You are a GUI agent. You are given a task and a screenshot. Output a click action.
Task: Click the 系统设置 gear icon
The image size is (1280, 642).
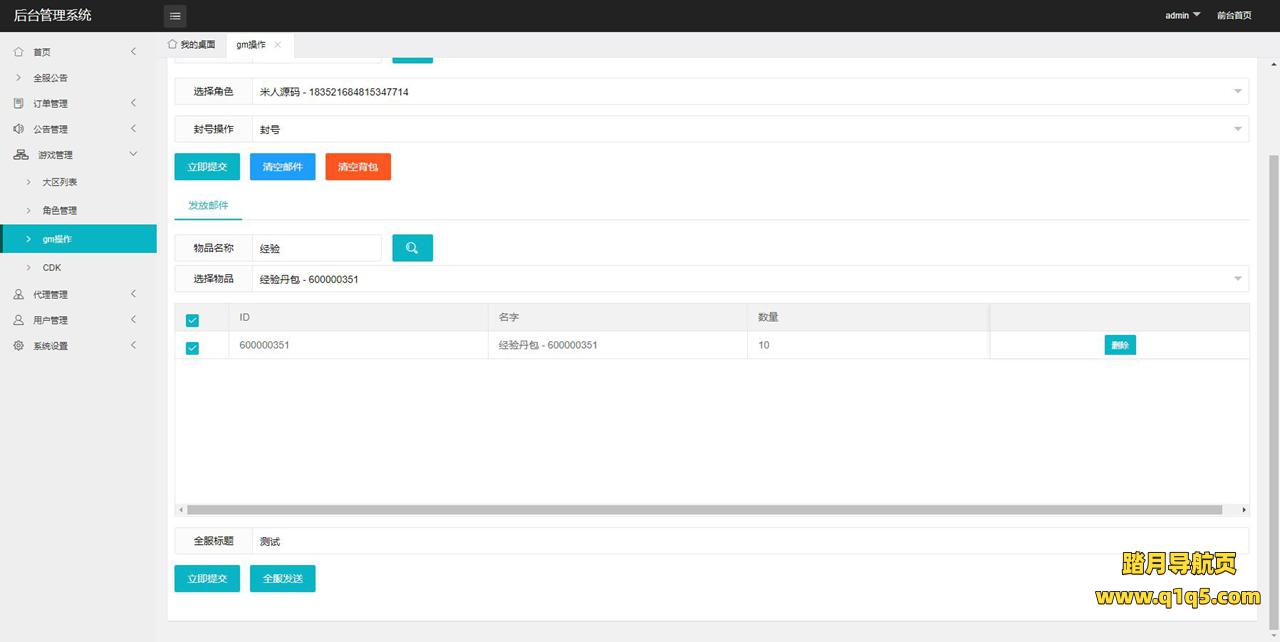[x=19, y=346]
